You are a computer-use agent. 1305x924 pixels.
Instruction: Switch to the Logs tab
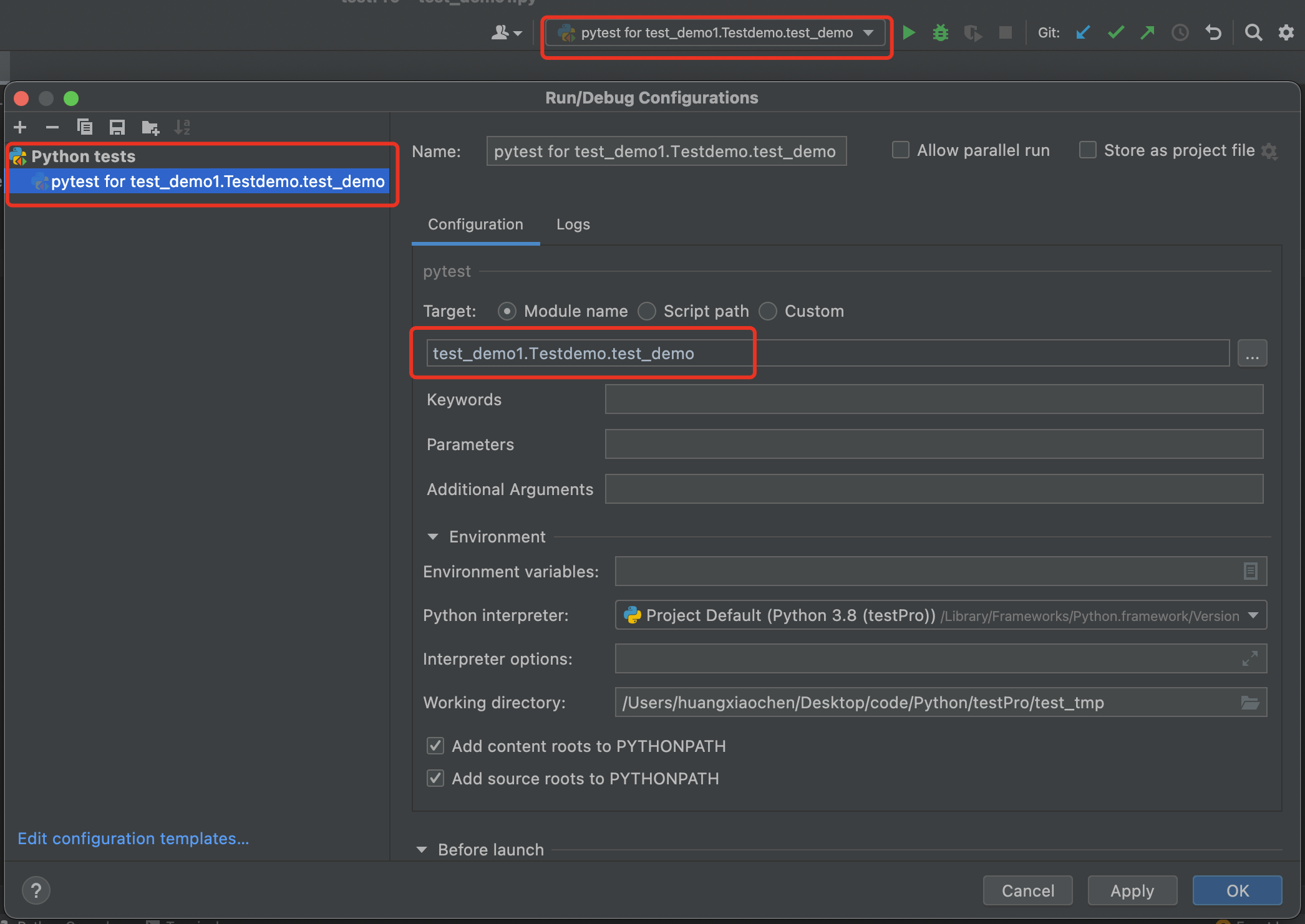[573, 224]
